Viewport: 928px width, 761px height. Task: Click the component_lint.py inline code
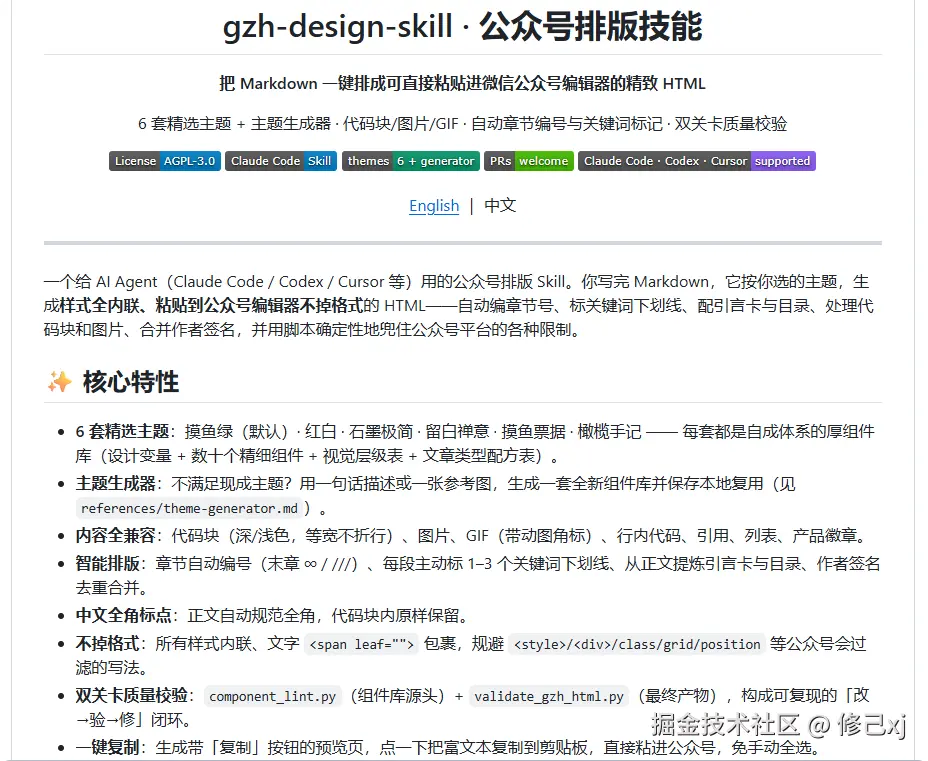[x=273, y=696]
